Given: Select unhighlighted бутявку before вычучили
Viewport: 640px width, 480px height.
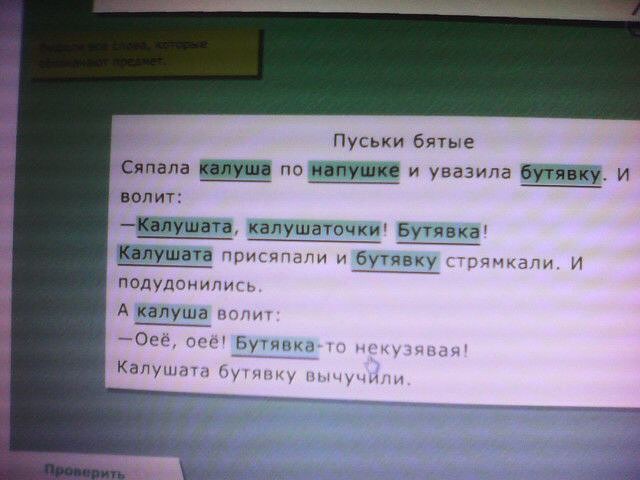Looking at the screenshot, I should point(257,373).
